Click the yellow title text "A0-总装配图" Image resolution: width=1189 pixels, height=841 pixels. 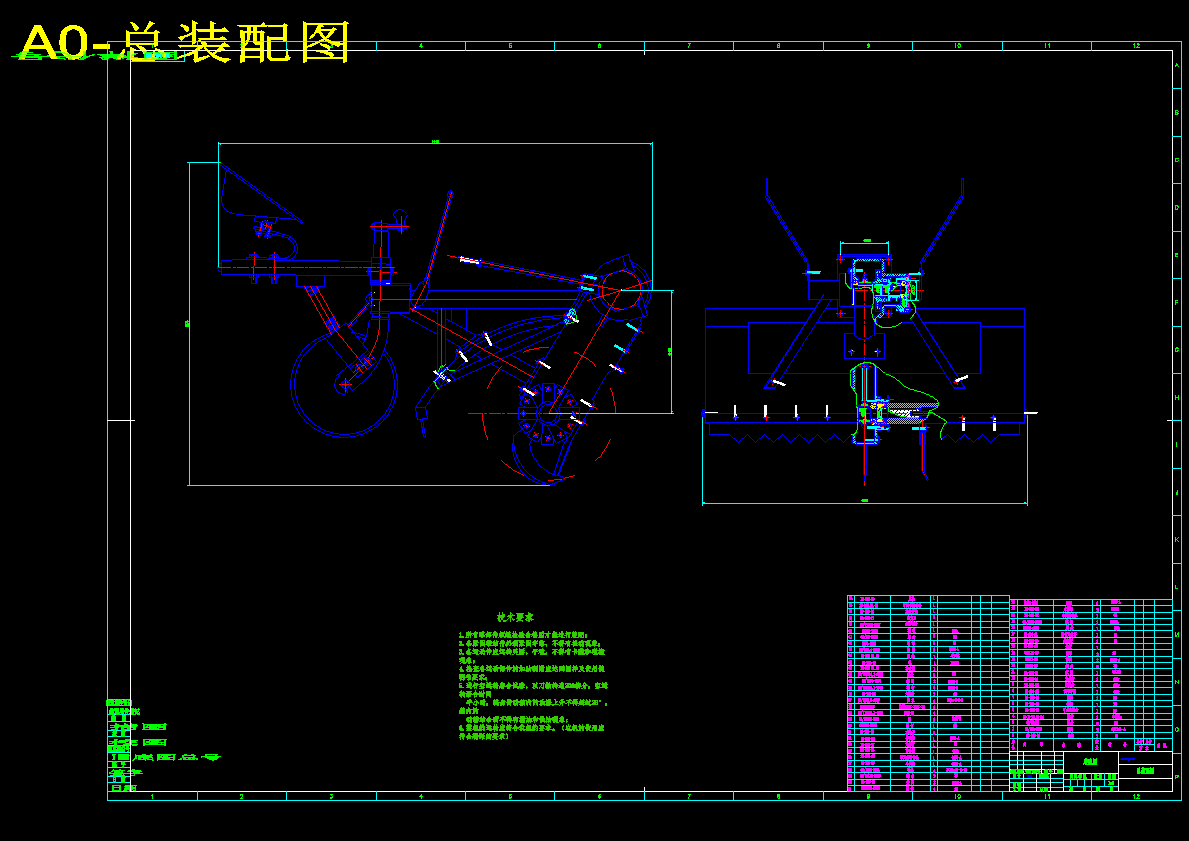185,42
